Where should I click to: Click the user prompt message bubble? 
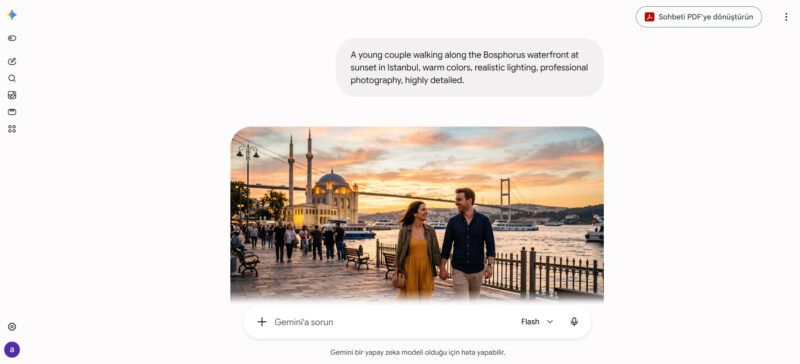point(469,67)
